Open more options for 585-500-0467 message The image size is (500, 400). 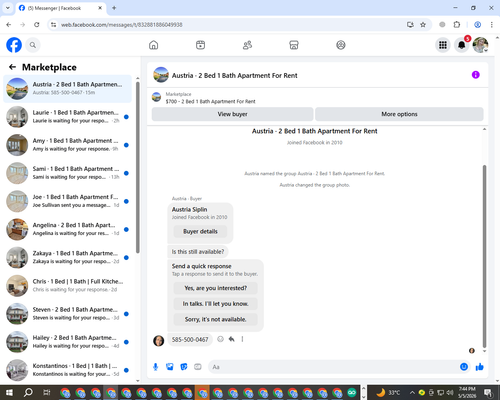(x=242, y=339)
